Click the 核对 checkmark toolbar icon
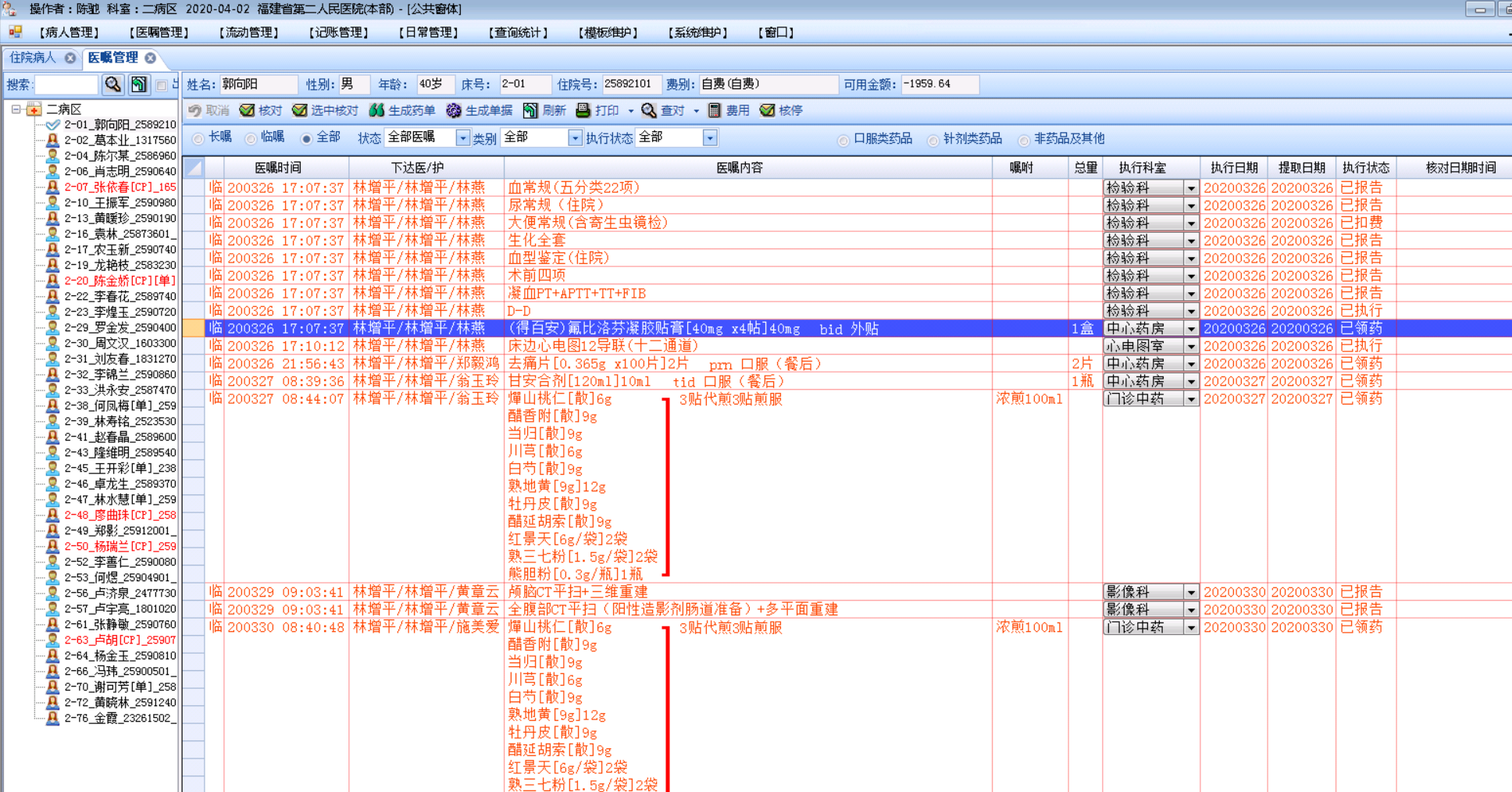1512x792 pixels. tap(247, 111)
